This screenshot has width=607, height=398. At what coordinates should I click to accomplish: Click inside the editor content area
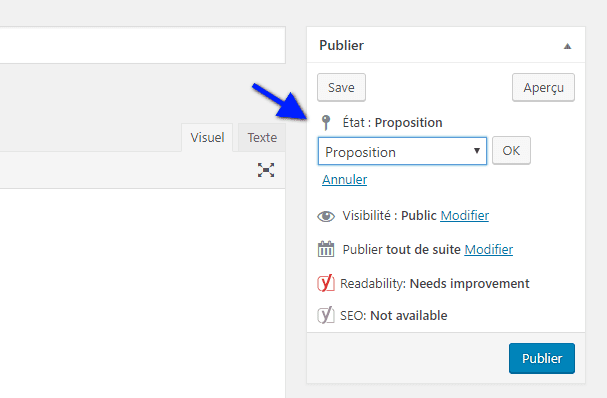click(x=142, y=293)
